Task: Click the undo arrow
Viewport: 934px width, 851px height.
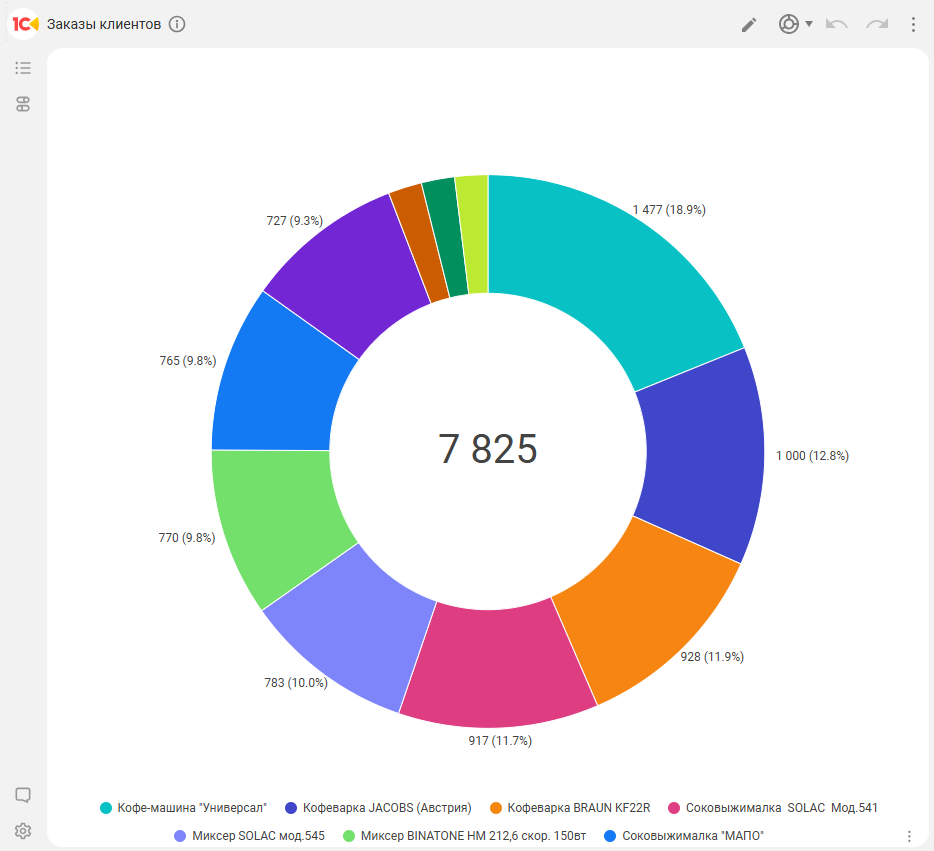Action: 836,24
